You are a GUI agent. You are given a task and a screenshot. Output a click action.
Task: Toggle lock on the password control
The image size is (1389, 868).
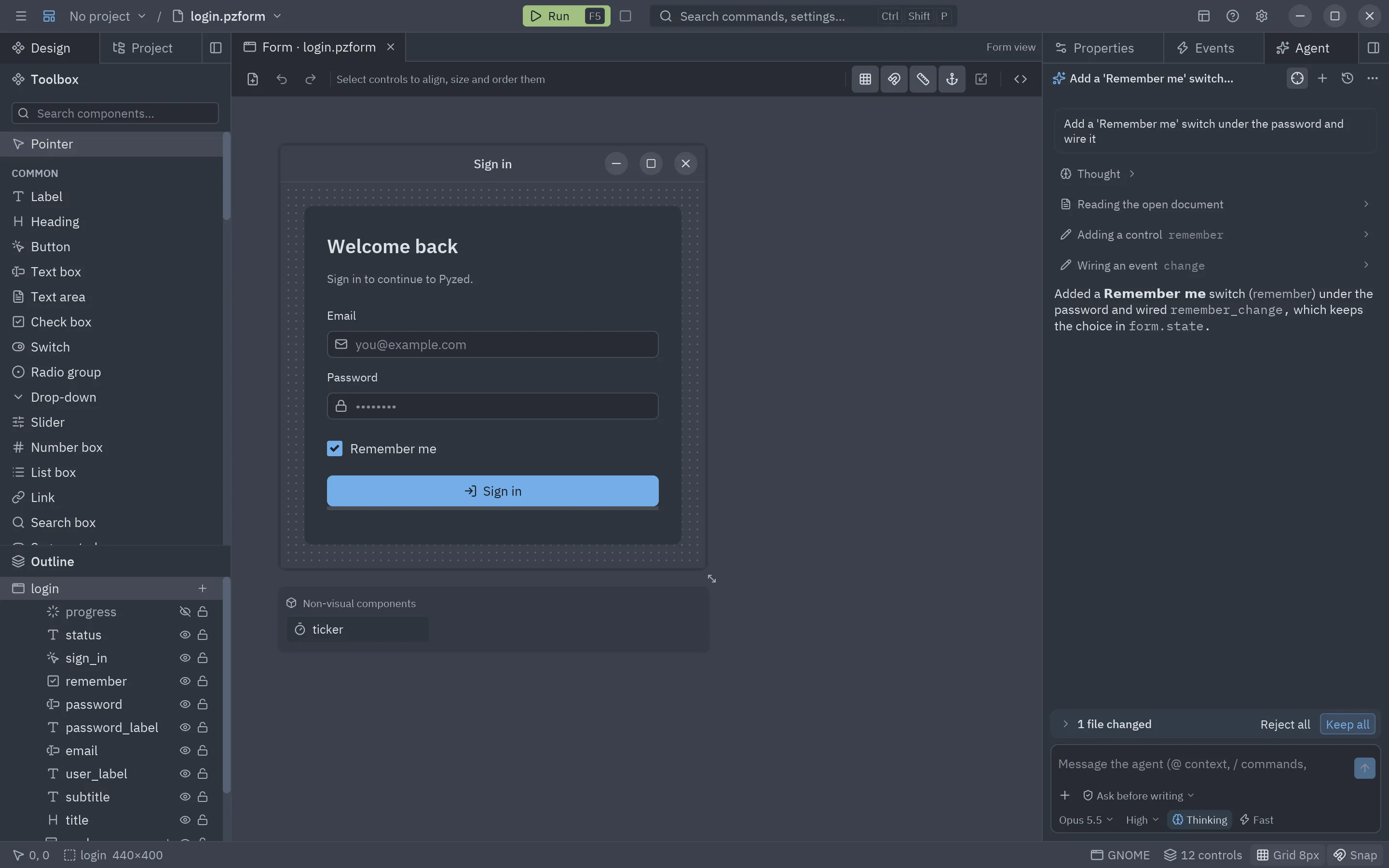pos(203,704)
